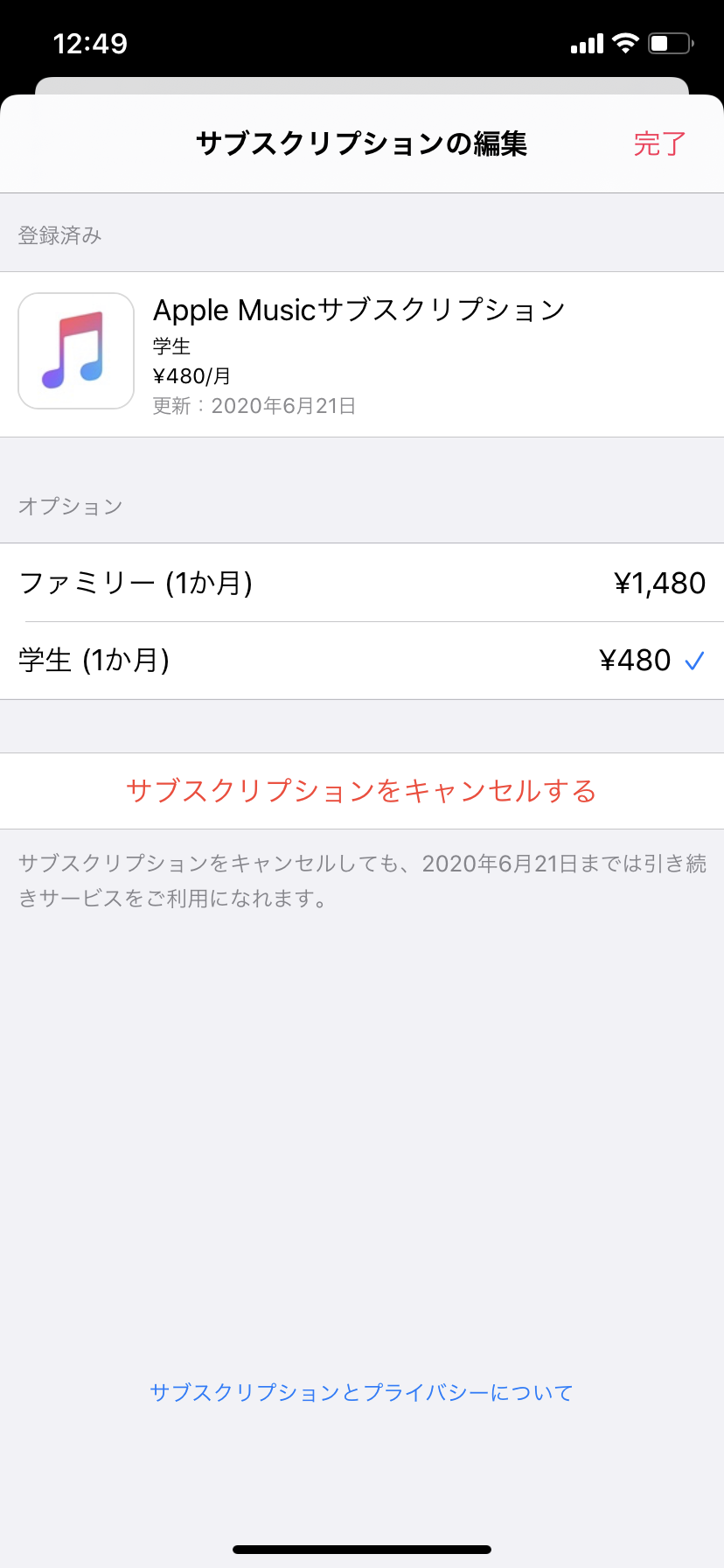The width and height of the screenshot is (724, 1568).
Task: Tap the オプション section header
Action: point(71,507)
